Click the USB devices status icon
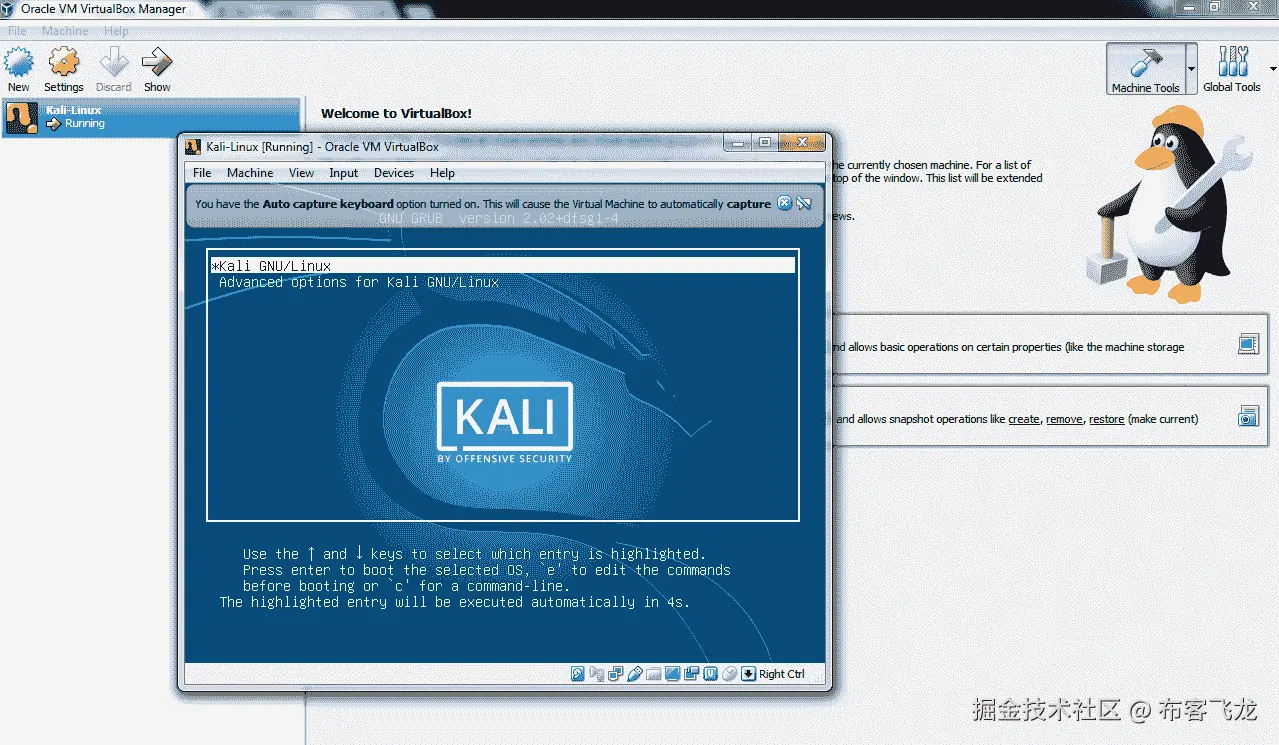 coord(635,674)
